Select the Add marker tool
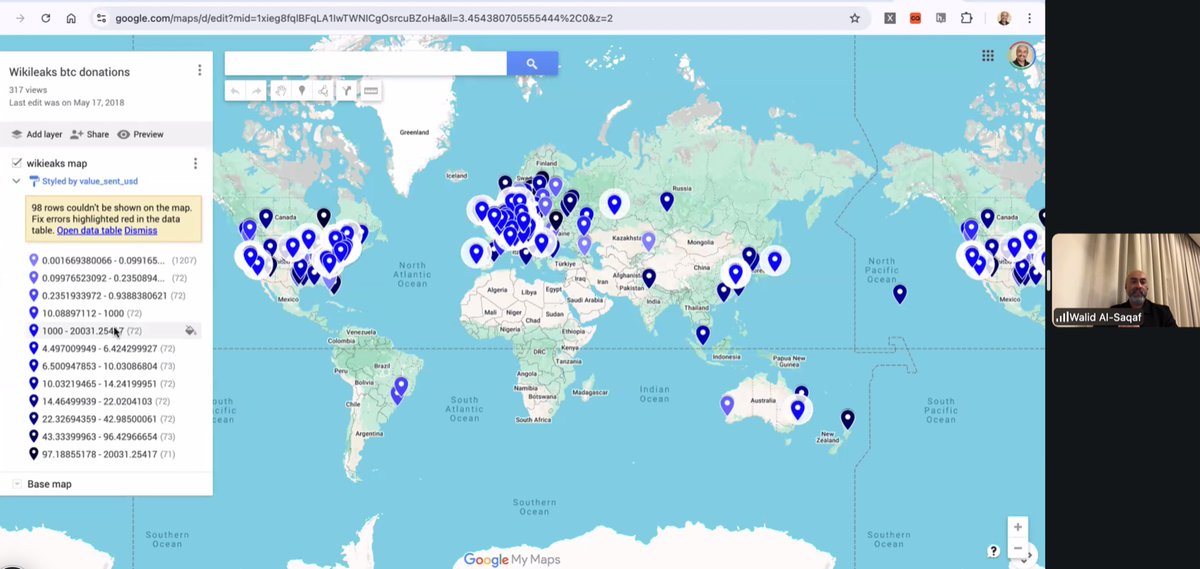This screenshot has width=1200, height=569. coord(302,91)
